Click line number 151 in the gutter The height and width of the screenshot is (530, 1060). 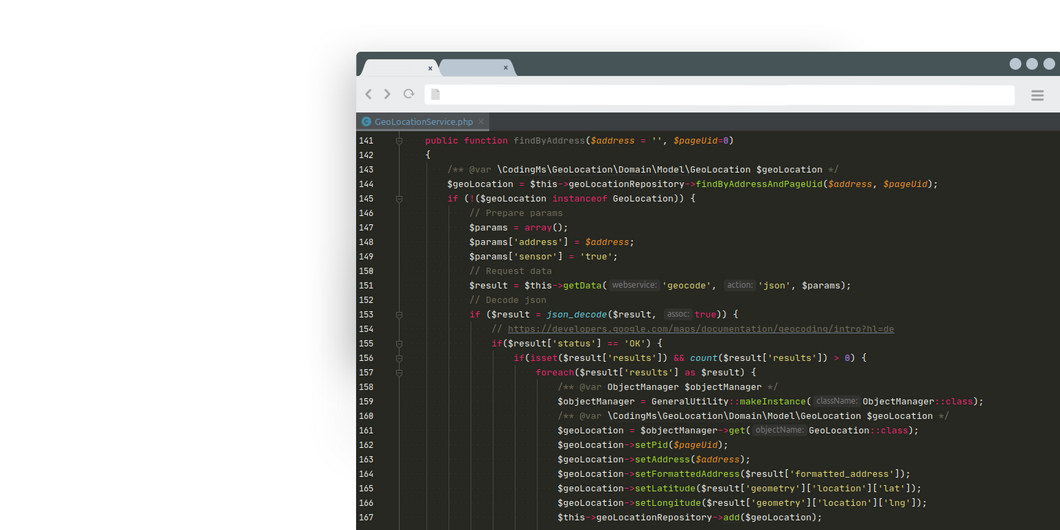pos(366,285)
